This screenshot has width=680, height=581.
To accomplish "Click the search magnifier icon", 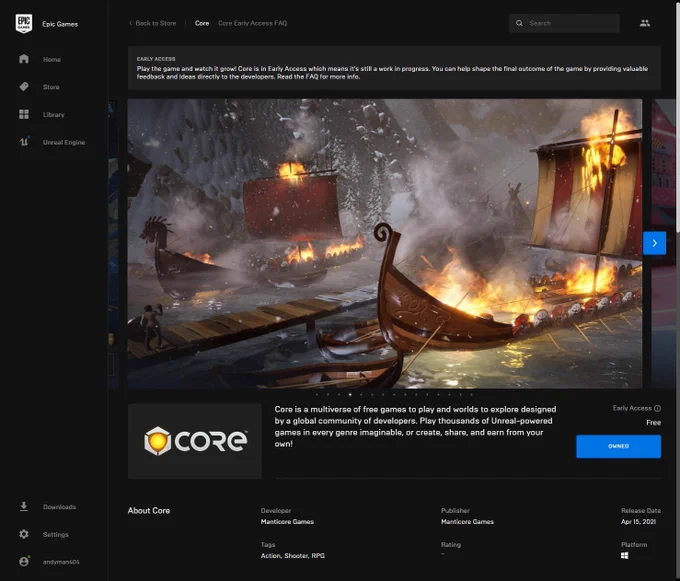I will (x=519, y=23).
